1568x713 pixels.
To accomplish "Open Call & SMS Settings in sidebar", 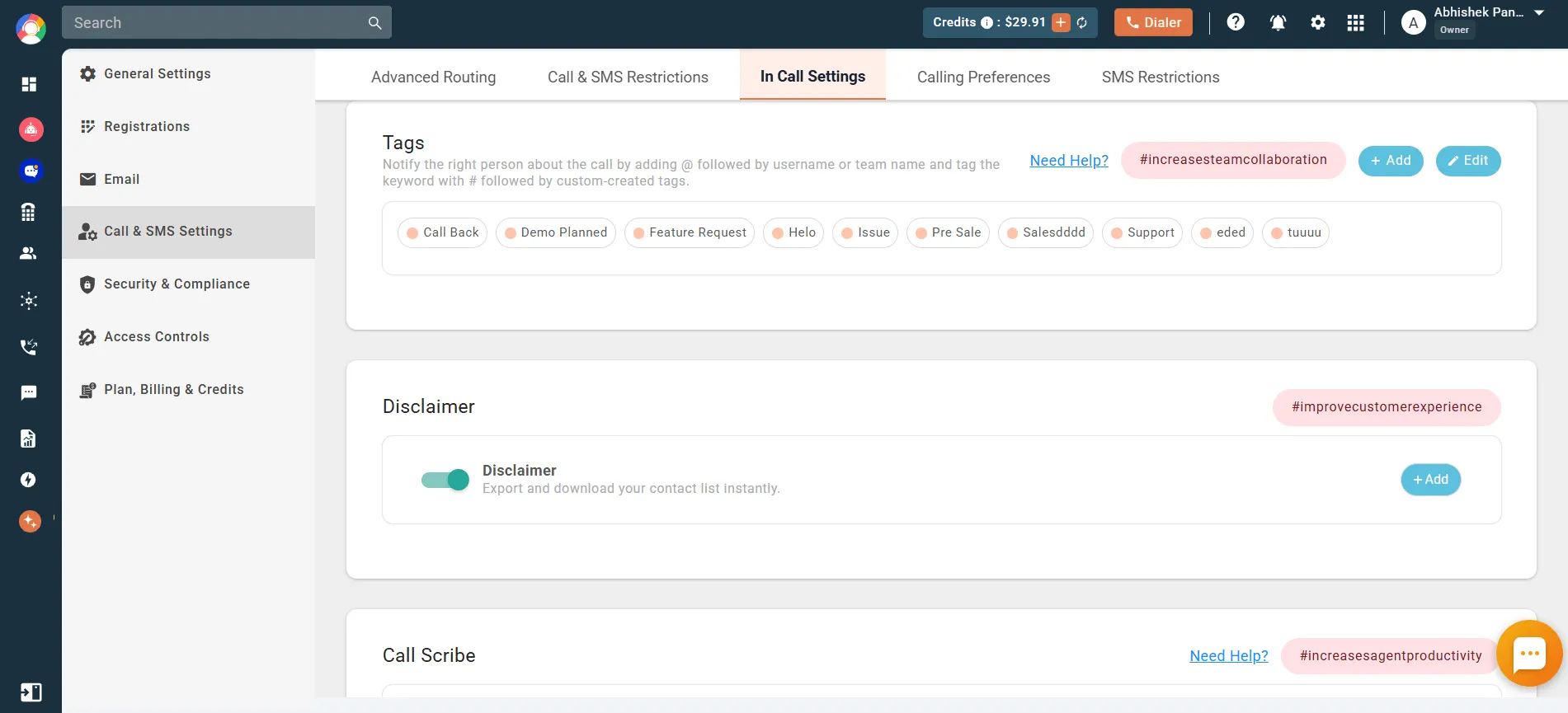I will (x=189, y=232).
